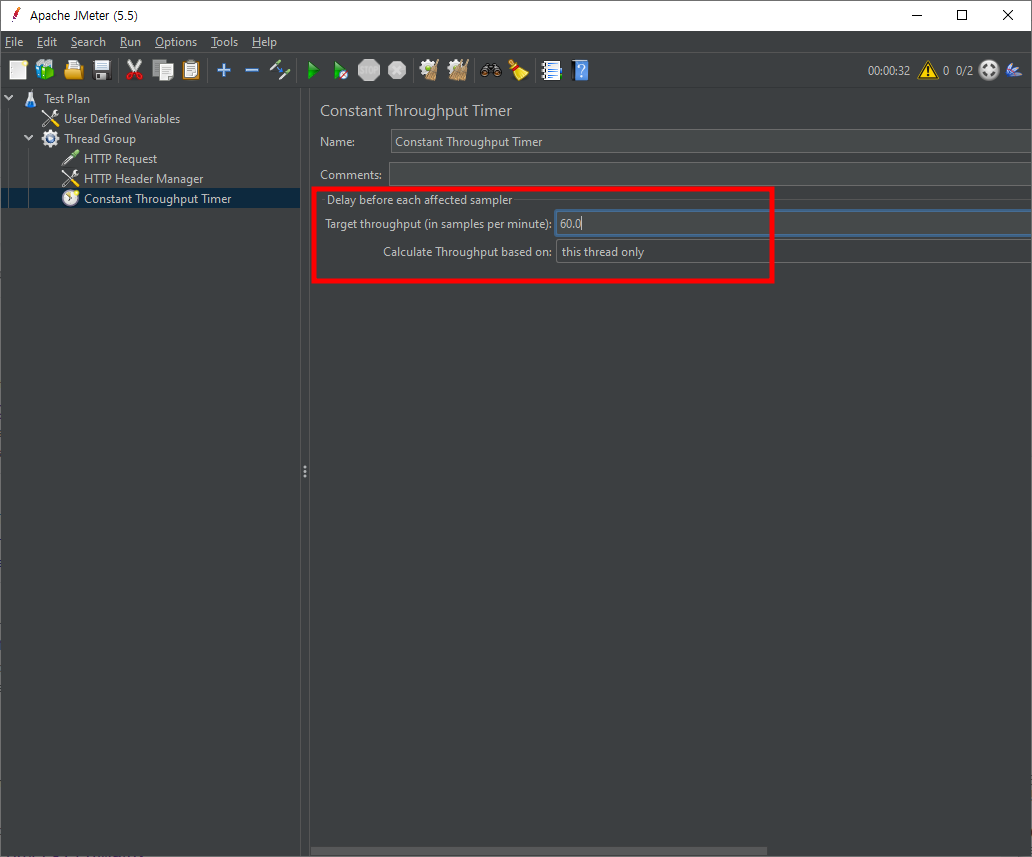Open the File menu
The height and width of the screenshot is (857, 1032).
pos(14,41)
